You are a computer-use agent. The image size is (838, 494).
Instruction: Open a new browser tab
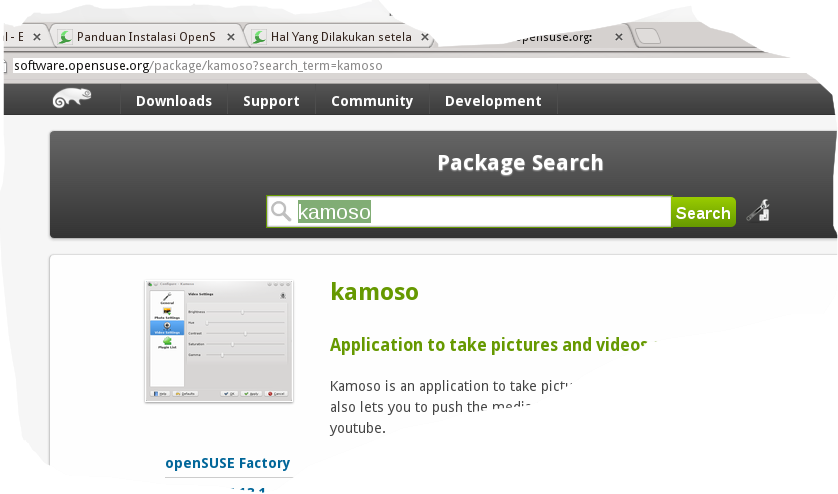coord(648,36)
